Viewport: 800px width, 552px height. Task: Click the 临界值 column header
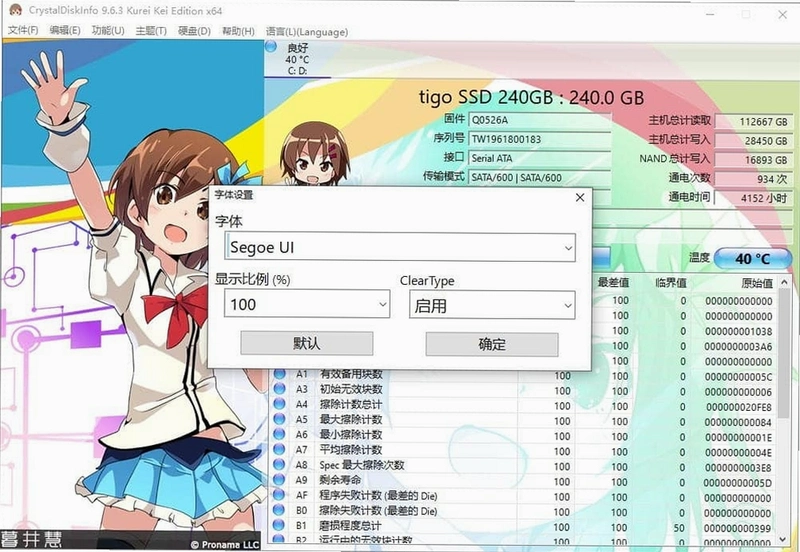click(670, 282)
